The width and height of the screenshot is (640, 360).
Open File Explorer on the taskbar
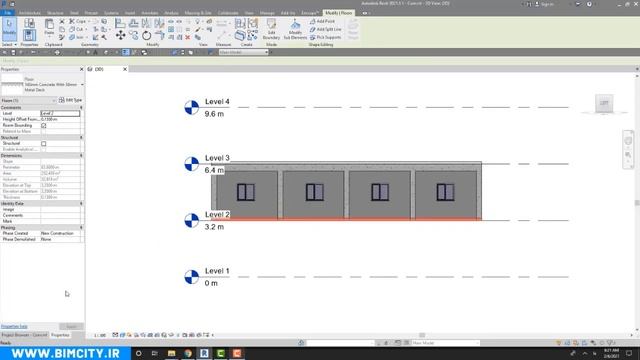pyautogui.click(x=171, y=353)
